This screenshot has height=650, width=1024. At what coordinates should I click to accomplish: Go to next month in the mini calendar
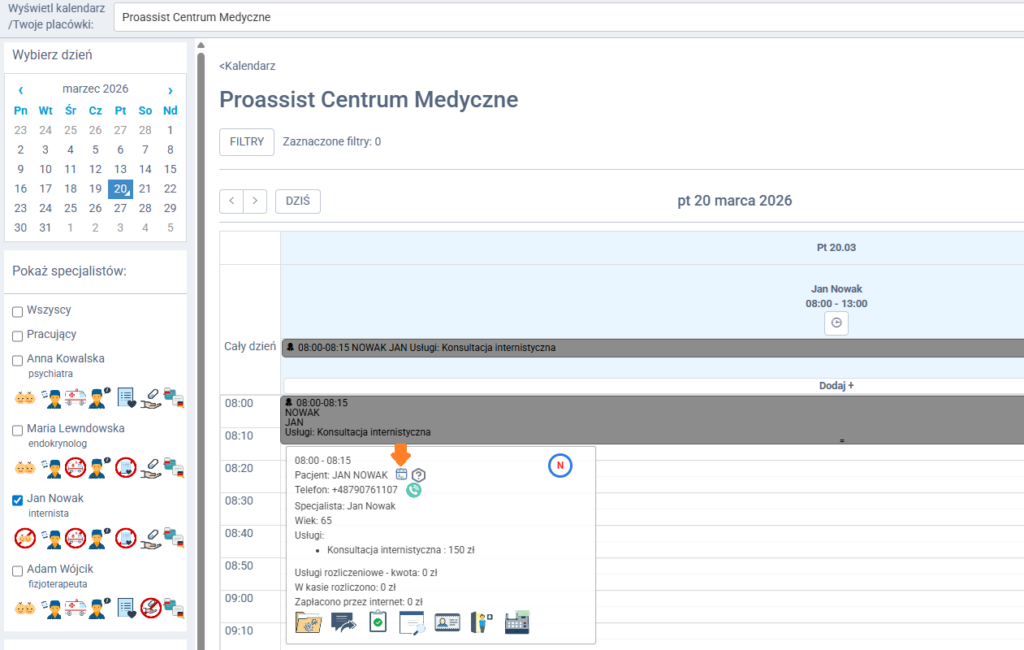tap(170, 89)
